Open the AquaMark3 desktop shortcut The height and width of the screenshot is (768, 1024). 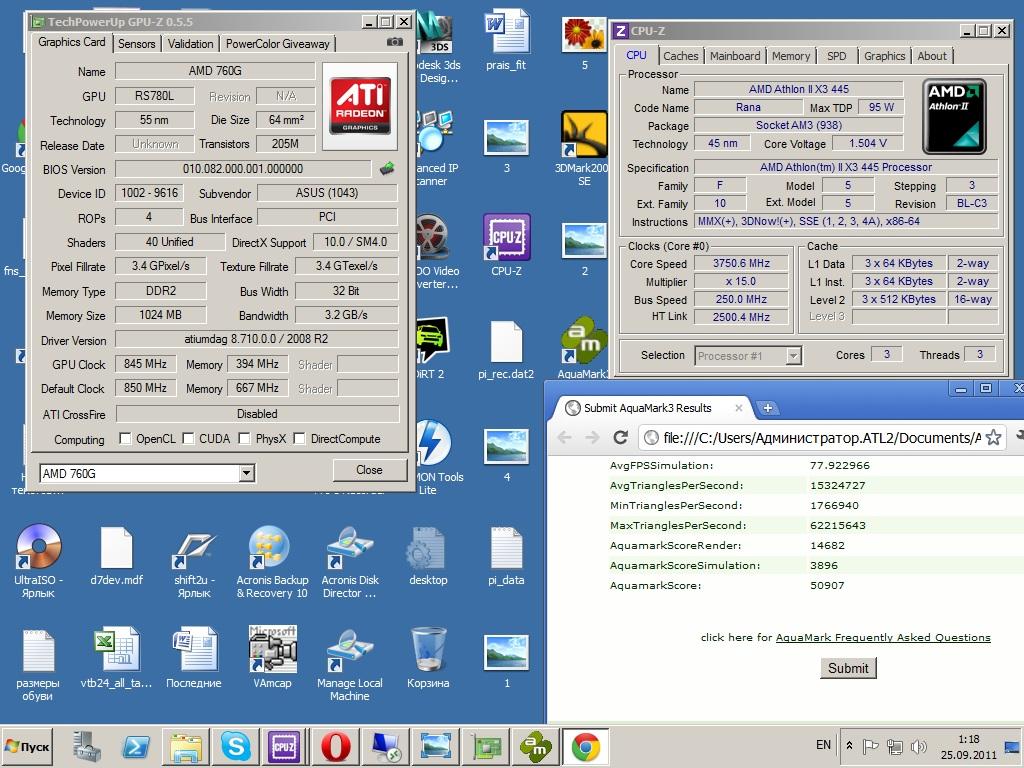pos(583,340)
